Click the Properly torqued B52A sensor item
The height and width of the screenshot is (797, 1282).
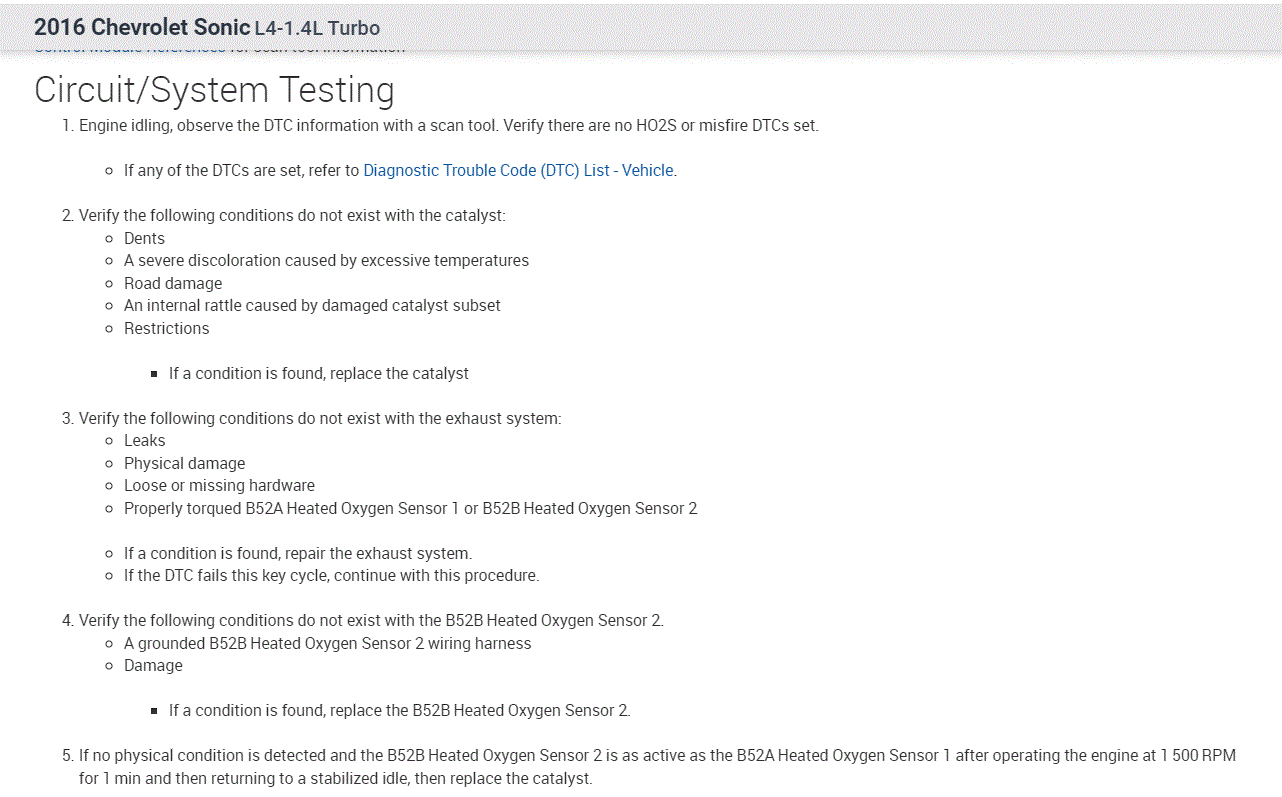point(410,508)
